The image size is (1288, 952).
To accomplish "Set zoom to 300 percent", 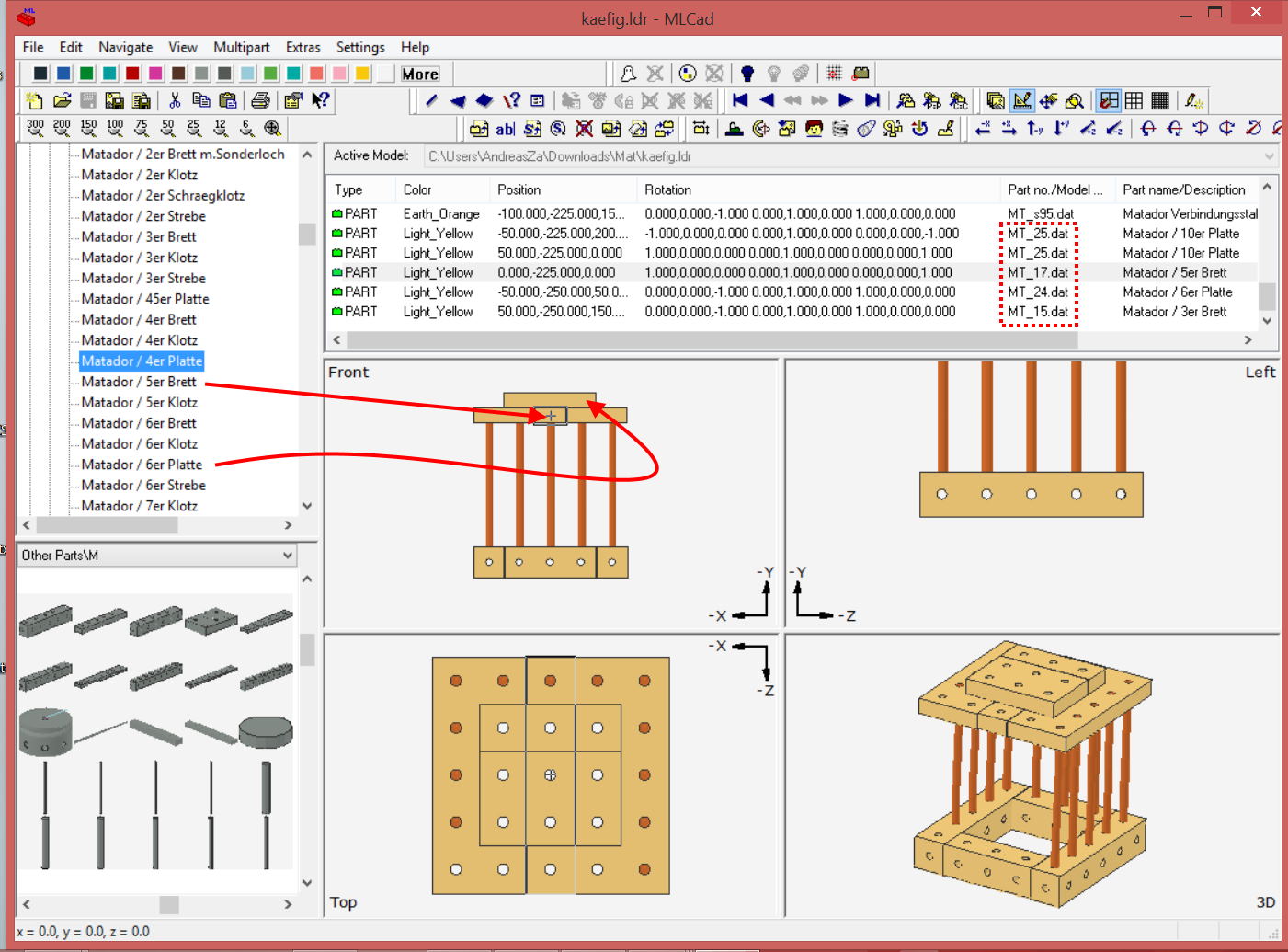I will point(35,128).
